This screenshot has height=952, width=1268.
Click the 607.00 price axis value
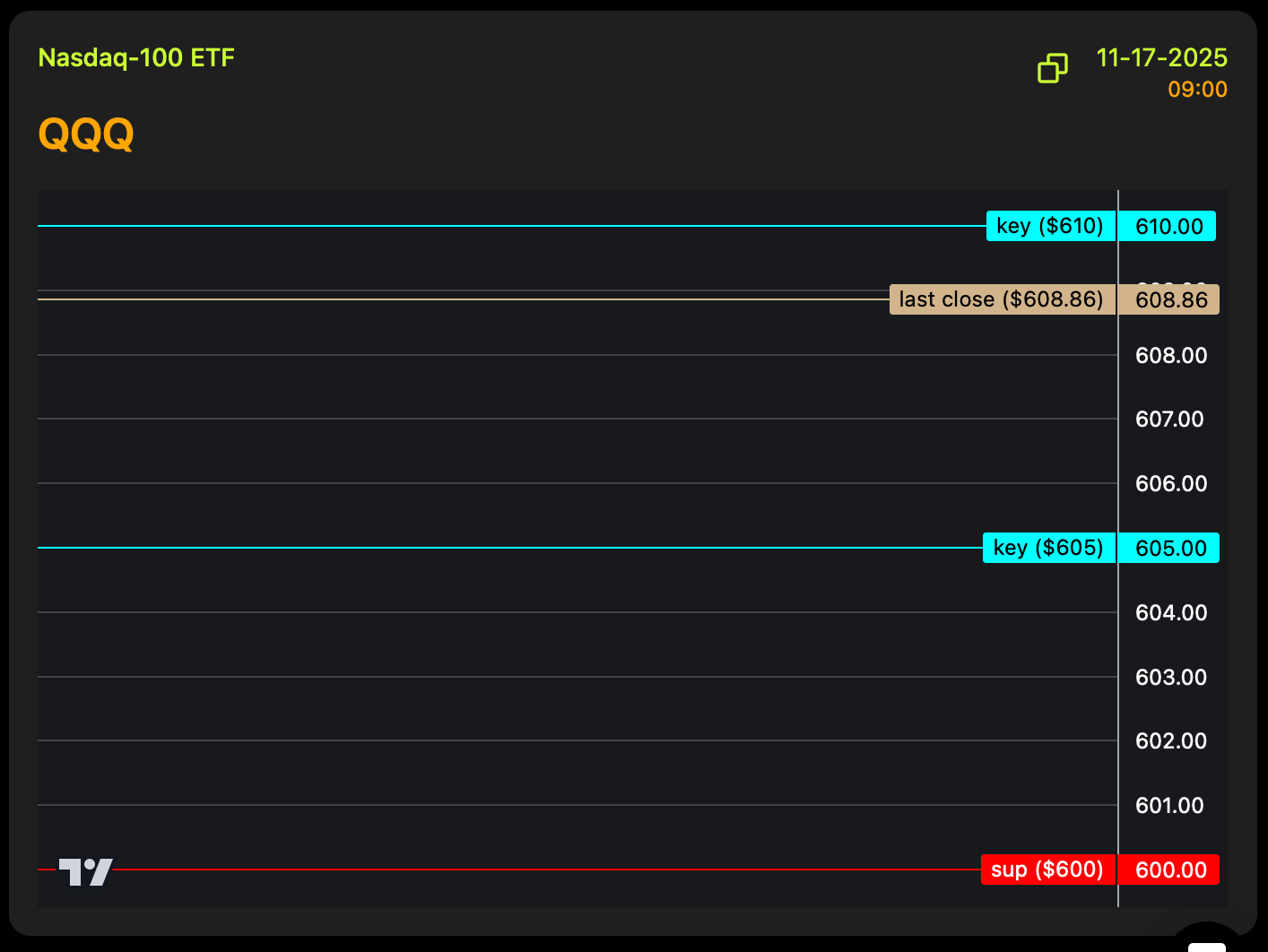(1168, 420)
